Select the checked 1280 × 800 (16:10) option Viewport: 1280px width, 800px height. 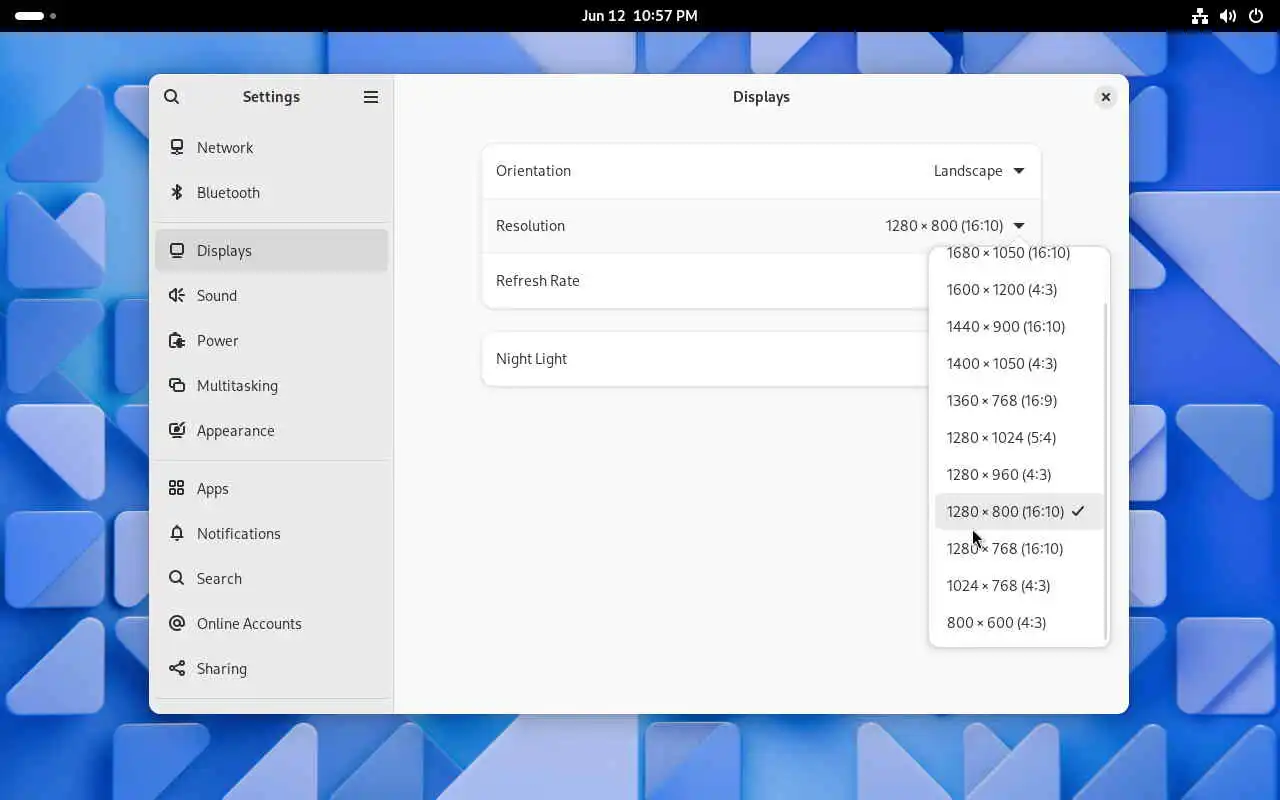tap(1019, 512)
